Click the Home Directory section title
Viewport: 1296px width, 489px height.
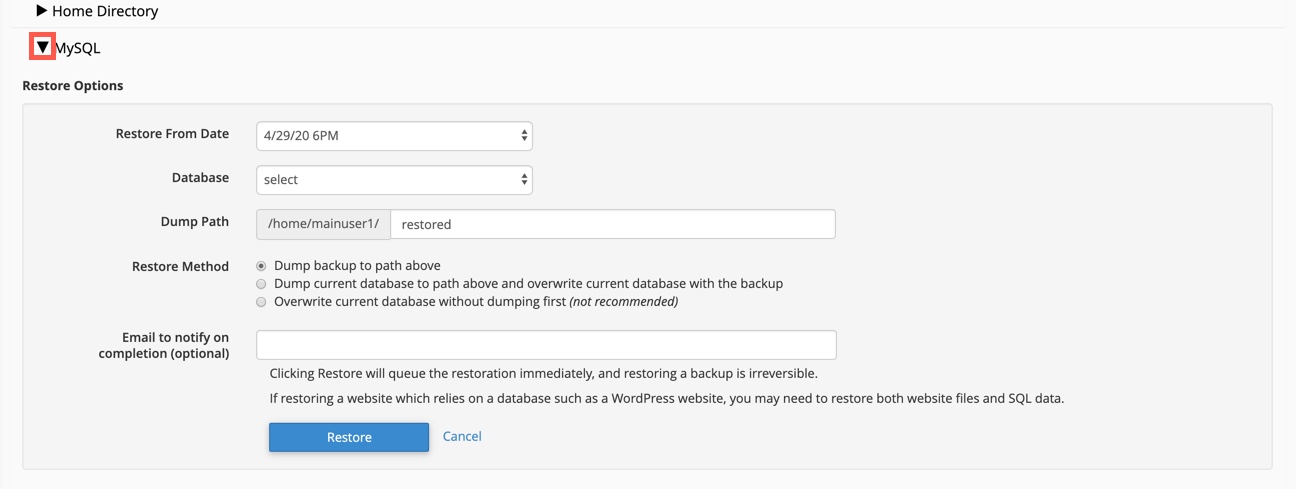[x=105, y=12]
